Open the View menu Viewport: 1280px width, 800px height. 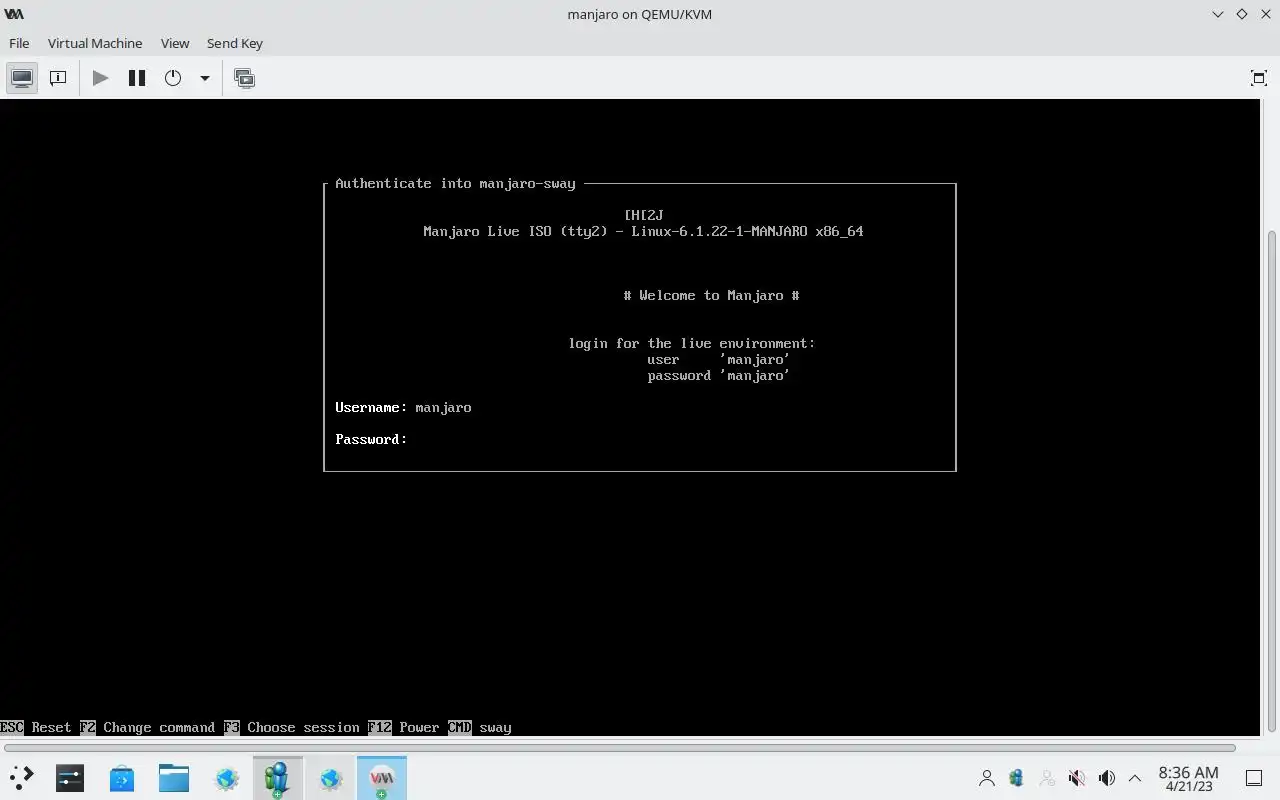click(x=175, y=43)
